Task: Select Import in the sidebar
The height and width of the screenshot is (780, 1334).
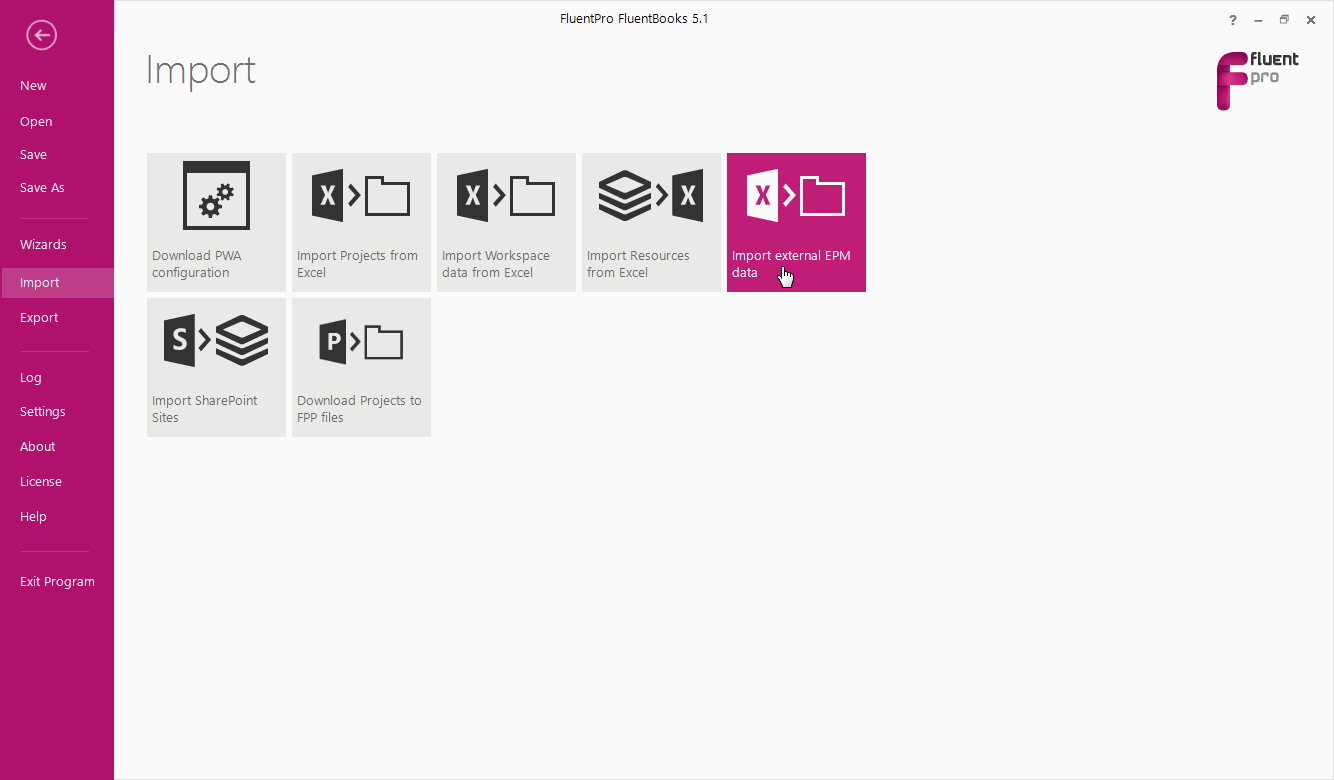Action: tap(57, 283)
